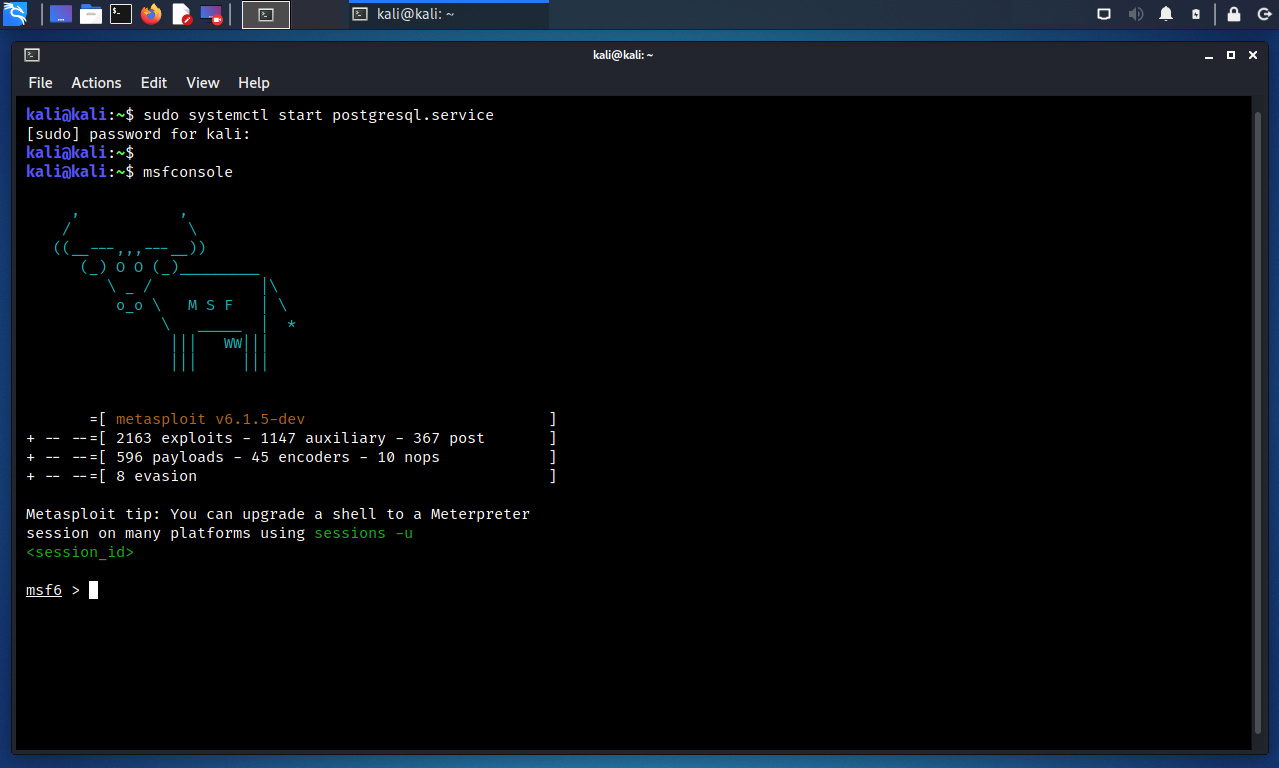Select the kali@kali taskbar window button
The image size is (1279, 768).
448,14
